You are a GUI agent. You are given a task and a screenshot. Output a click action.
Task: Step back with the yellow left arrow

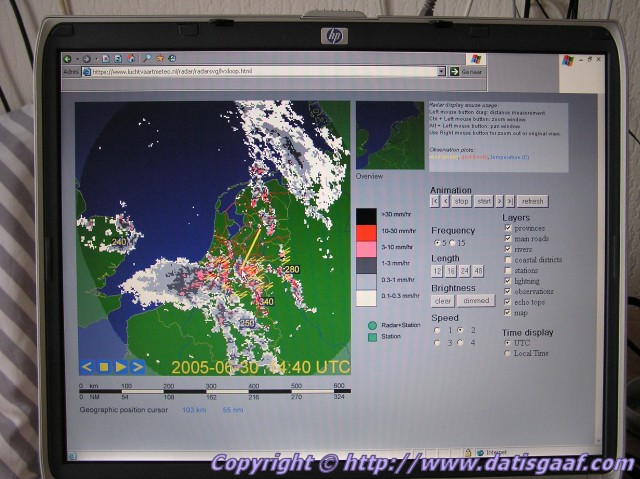tap(87, 366)
